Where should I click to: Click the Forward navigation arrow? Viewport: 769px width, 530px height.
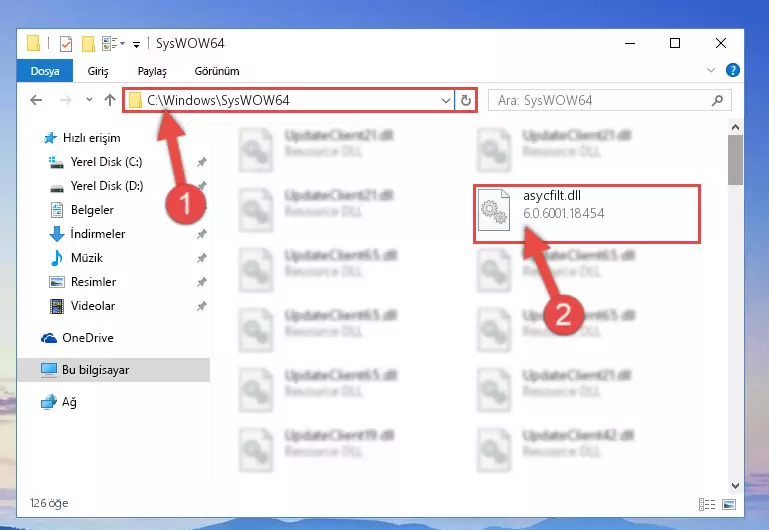(x=65, y=101)
